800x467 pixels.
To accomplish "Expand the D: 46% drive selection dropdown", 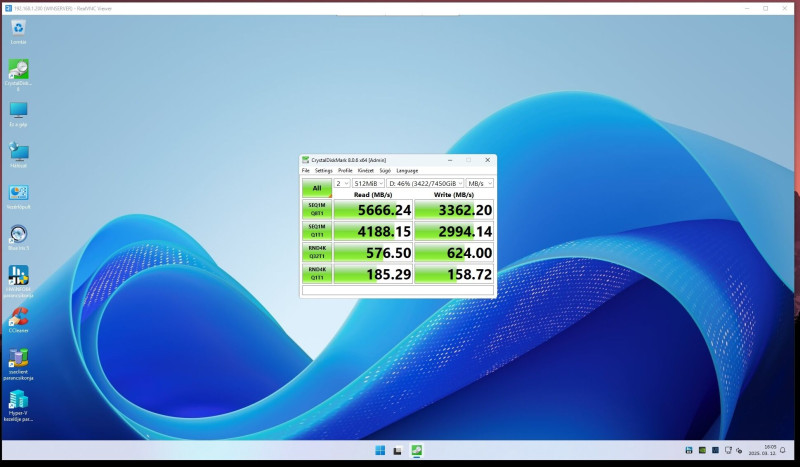I will (426, 183).
